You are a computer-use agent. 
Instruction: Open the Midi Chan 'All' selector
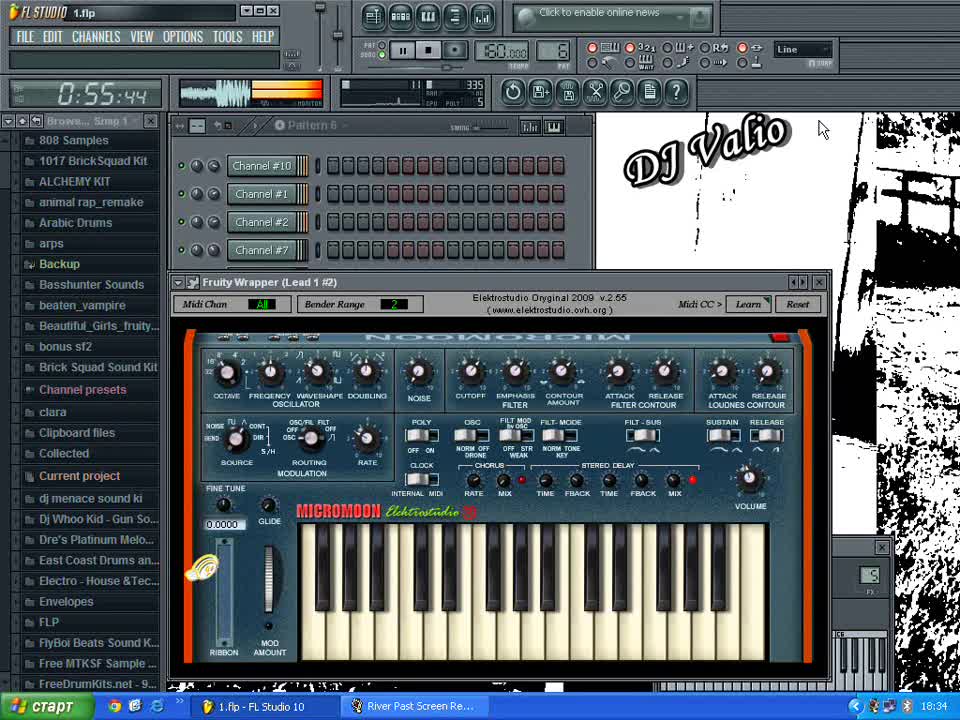tap(262, 304)
